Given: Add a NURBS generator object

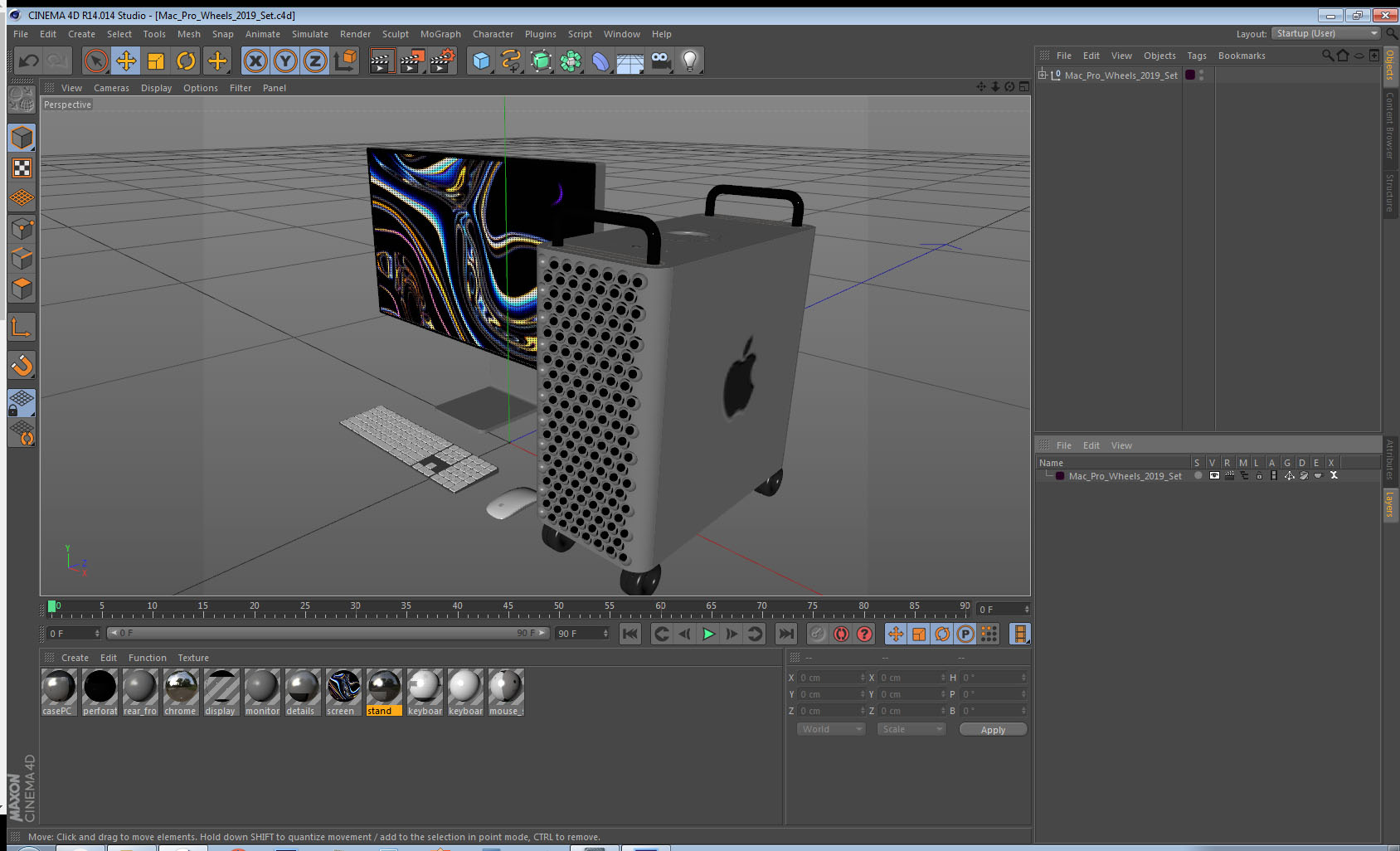Looking at the screenshot, I should click(x=541, y=61).
